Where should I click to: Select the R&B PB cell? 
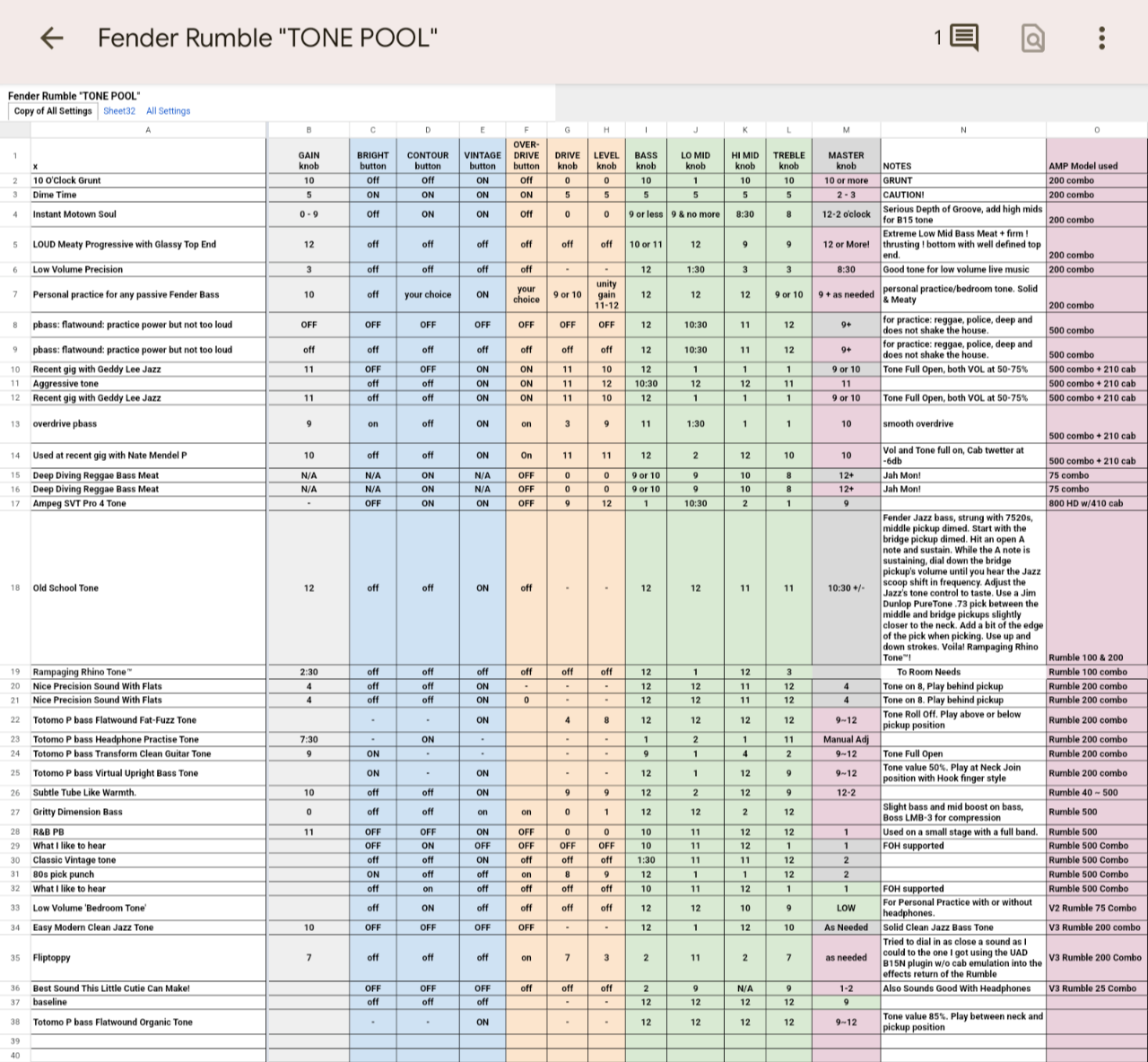click(x=148, y=831)
